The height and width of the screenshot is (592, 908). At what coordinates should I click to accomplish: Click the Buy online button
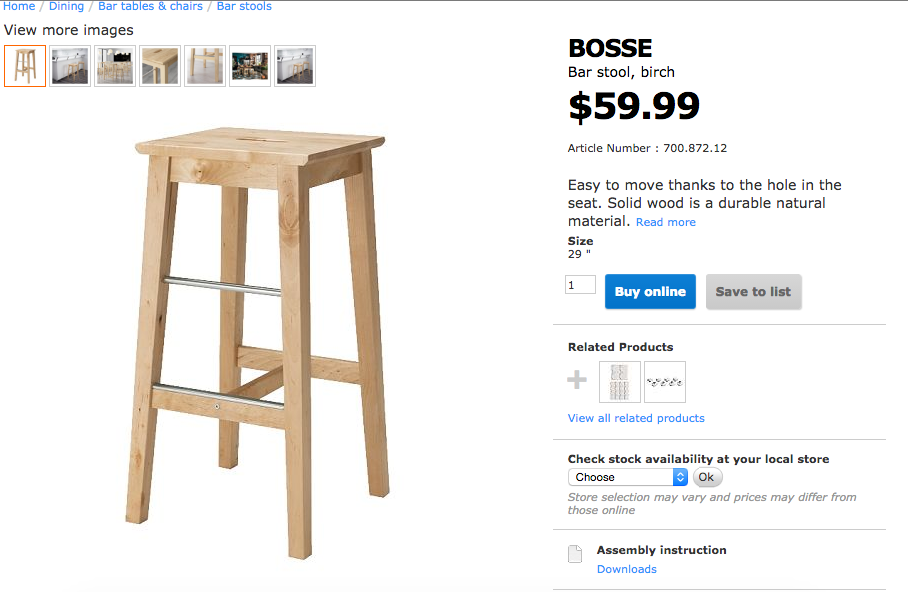(x=650, y=292)
